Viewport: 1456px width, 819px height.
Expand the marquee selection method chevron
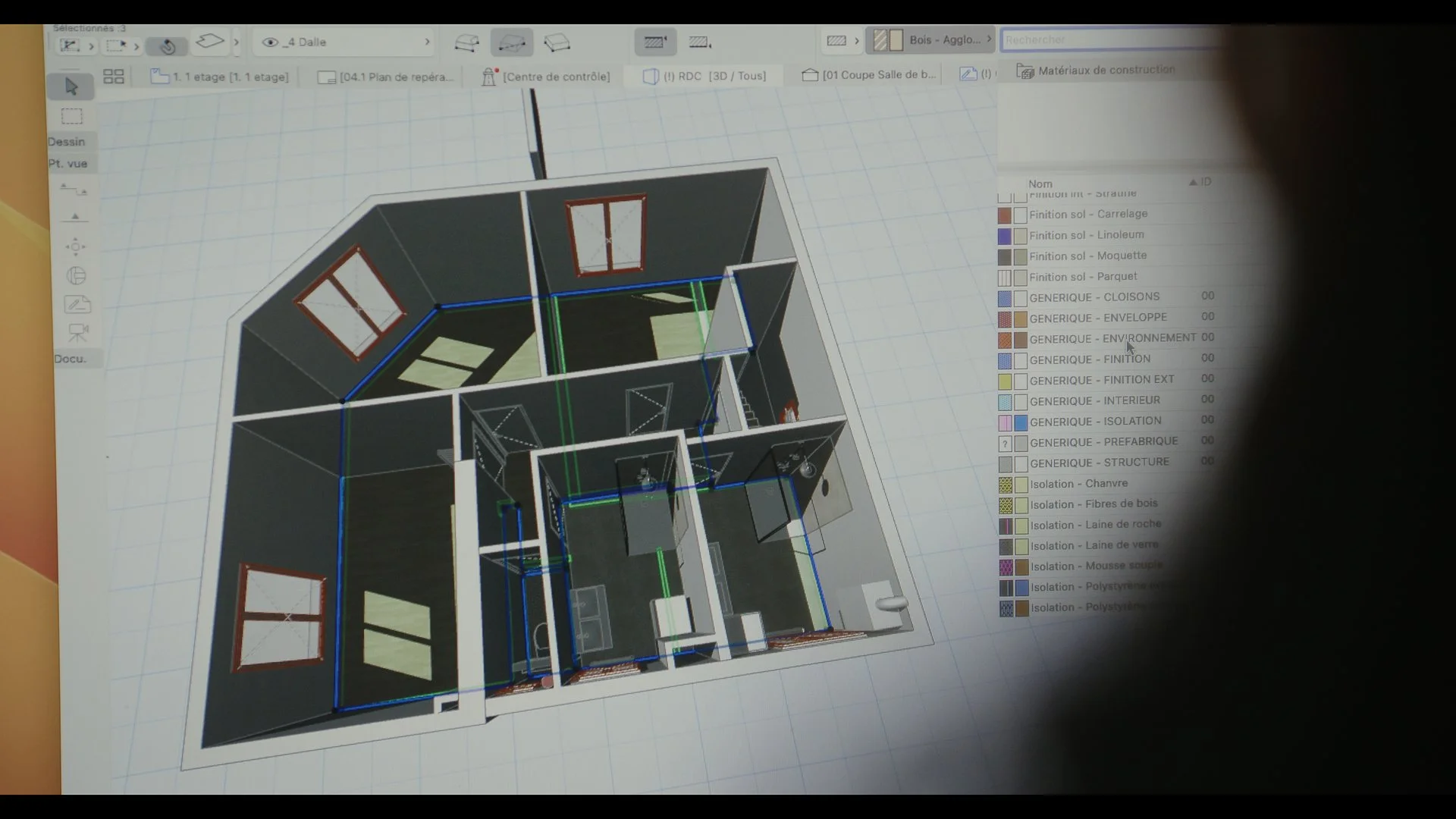[x=136, y=46]
